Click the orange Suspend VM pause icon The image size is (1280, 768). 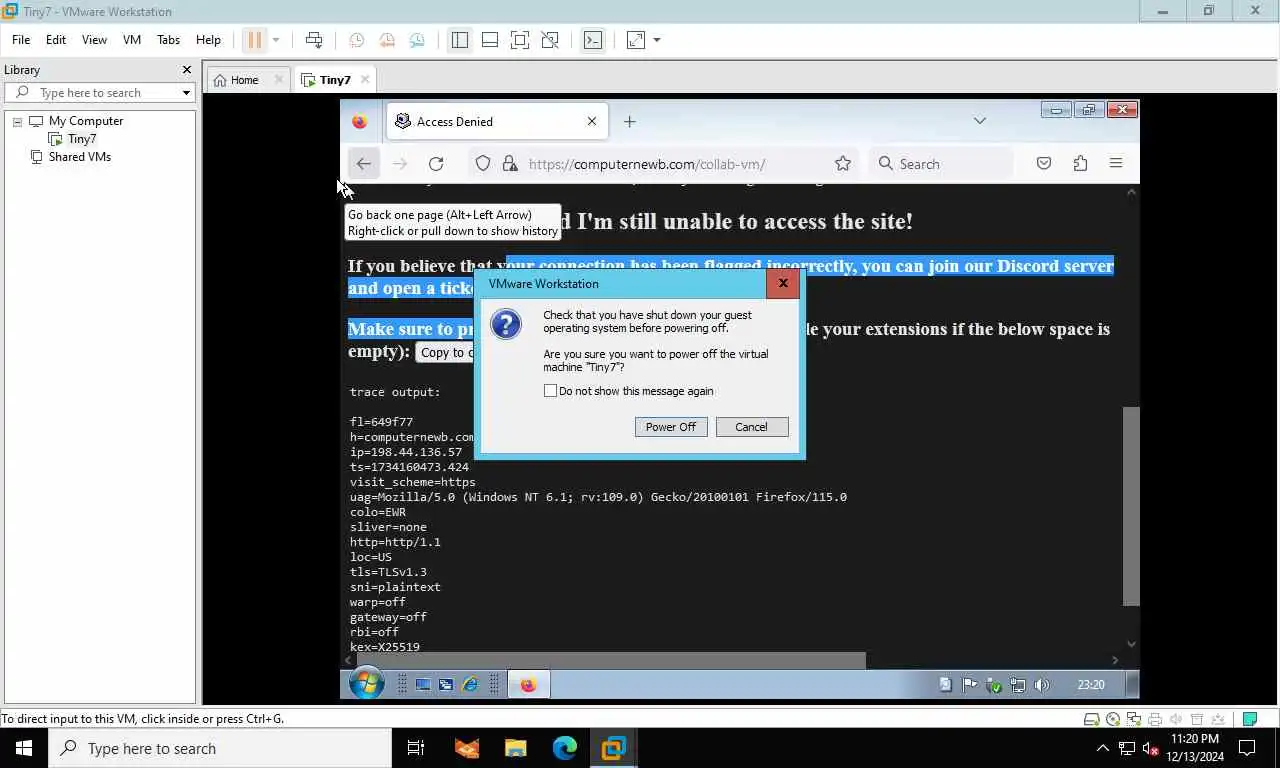pyautogui.click(x=255, y=40)
